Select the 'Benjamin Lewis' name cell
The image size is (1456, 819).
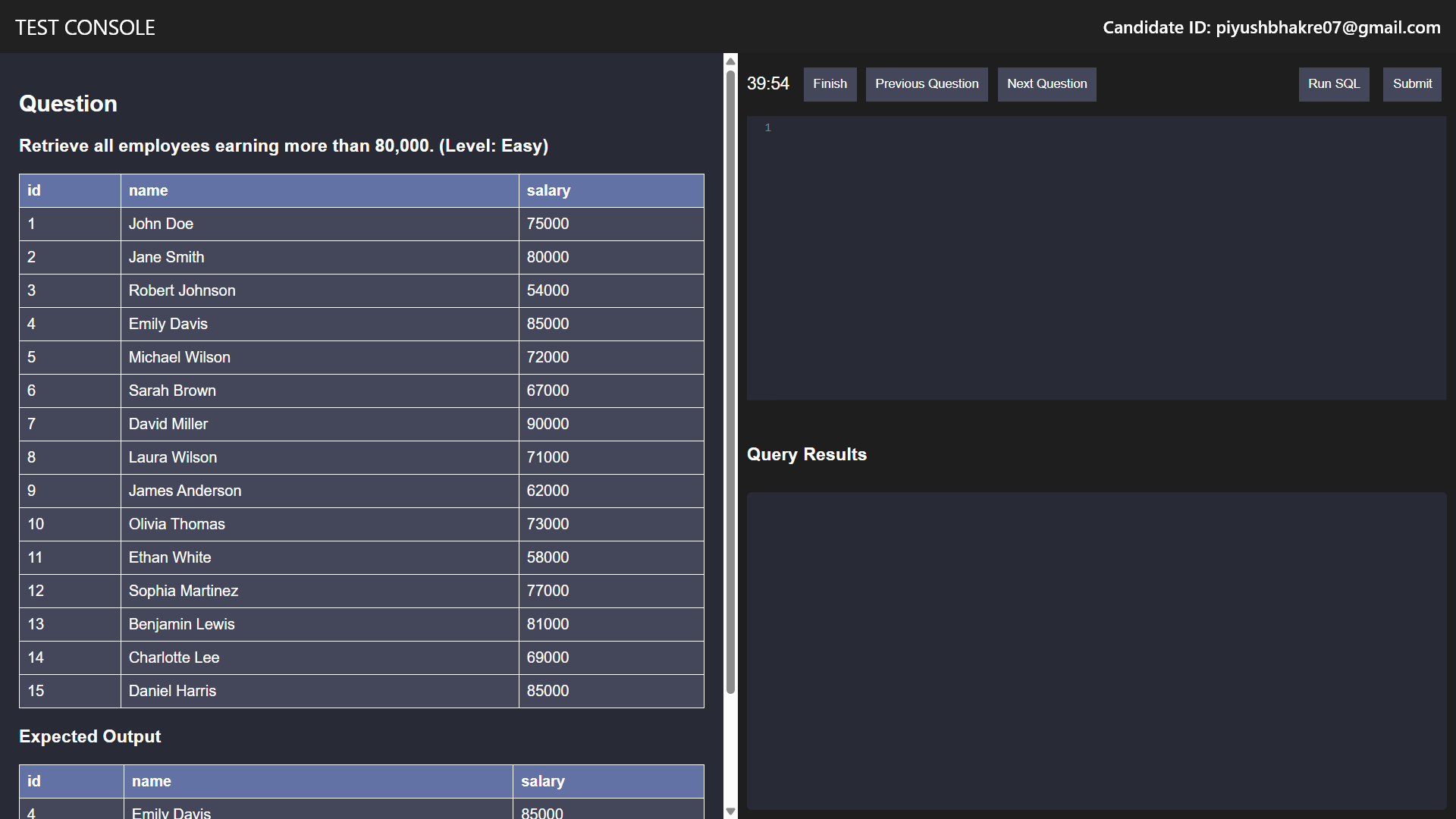click(x=320, y=625)
